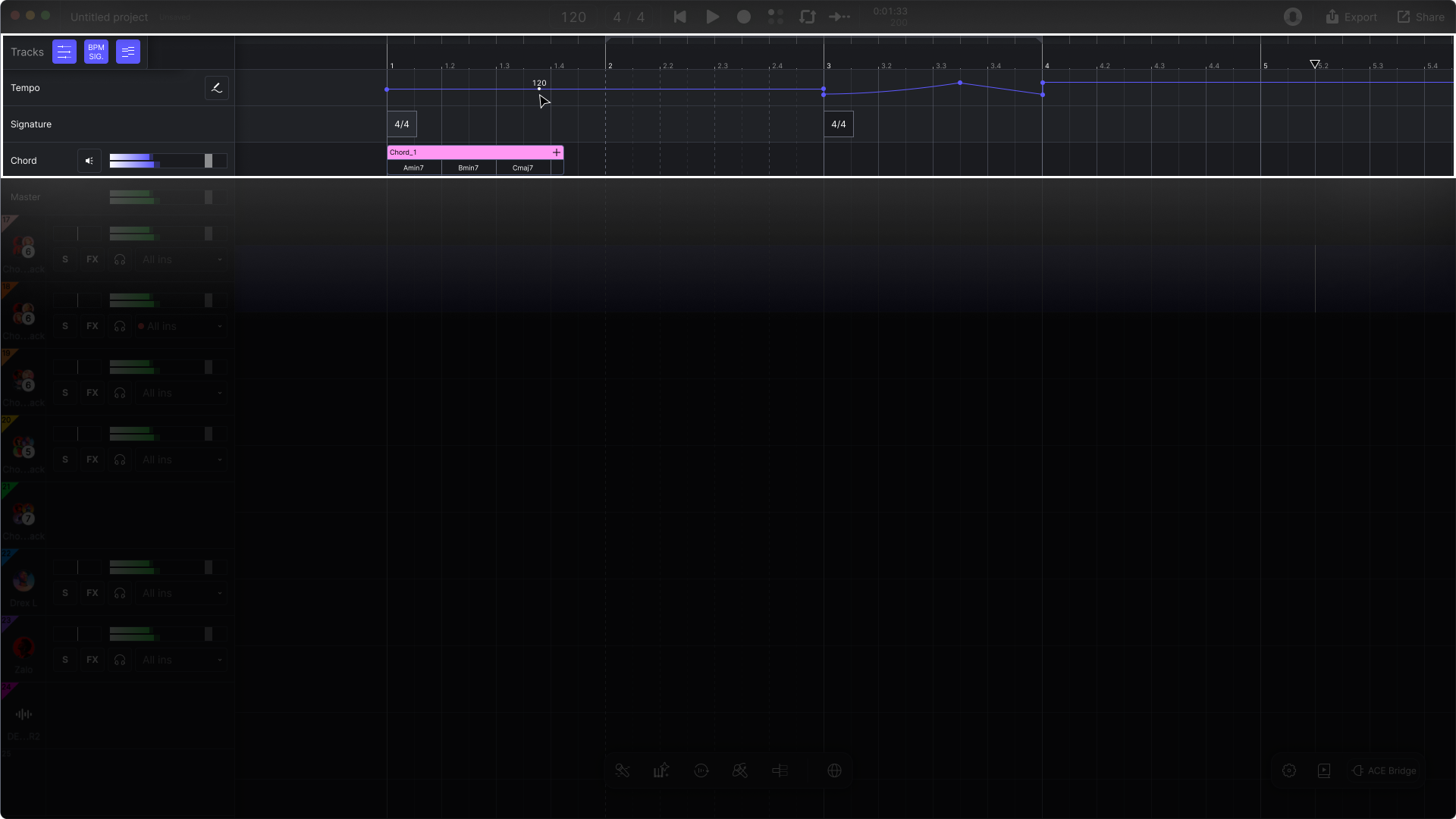
Task: Click the plus icon on Chord_1 clip
Action: pyautogui.click(x=557, y=152)
